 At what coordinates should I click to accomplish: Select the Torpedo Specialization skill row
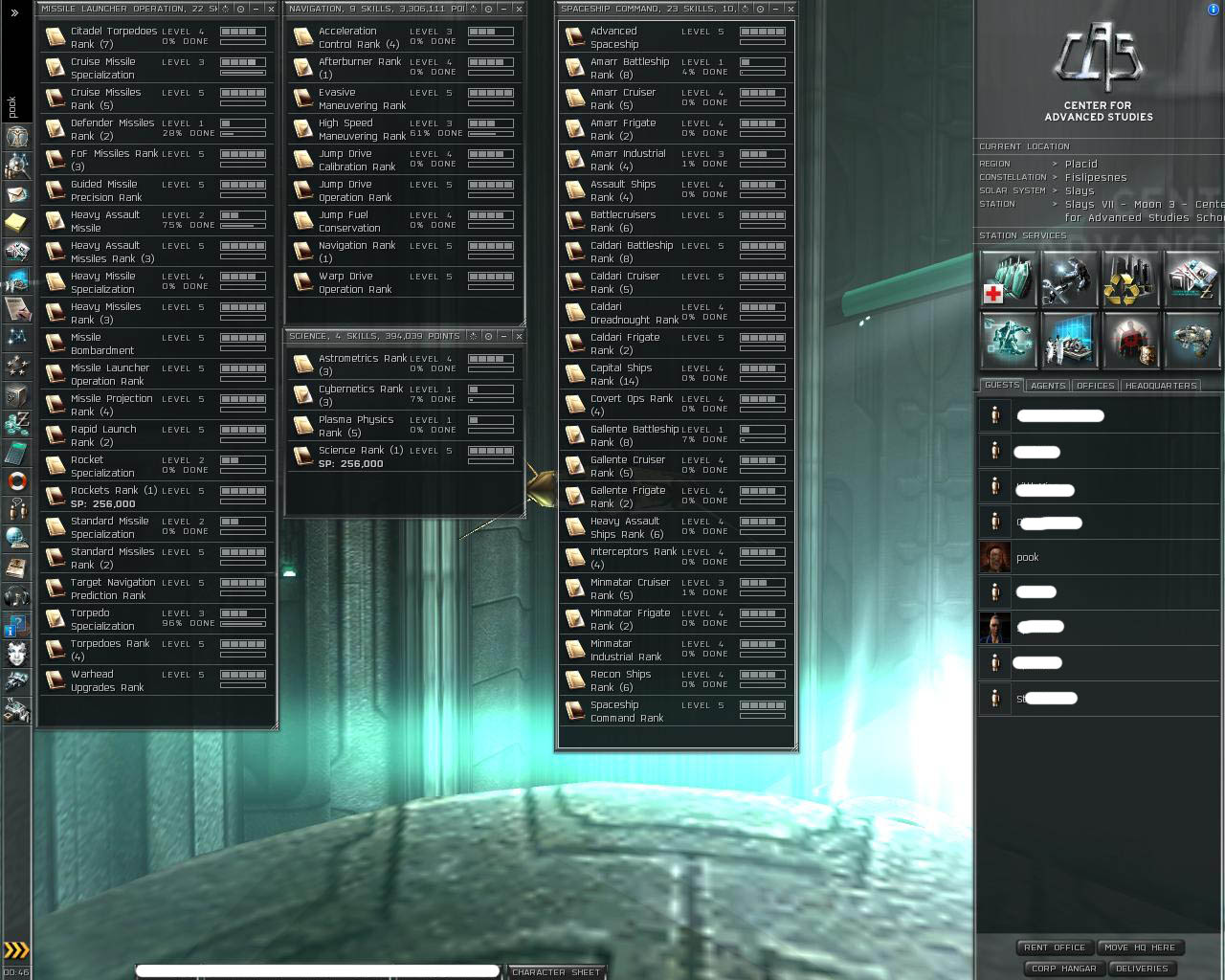(158, 619)
